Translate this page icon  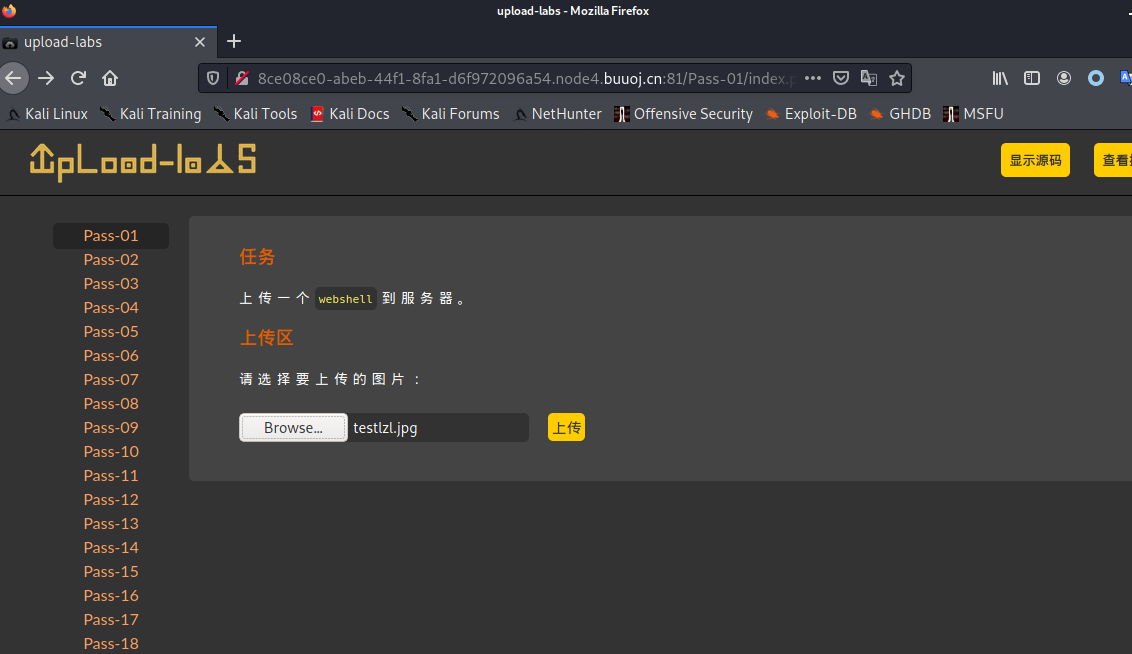coord(868,78)
